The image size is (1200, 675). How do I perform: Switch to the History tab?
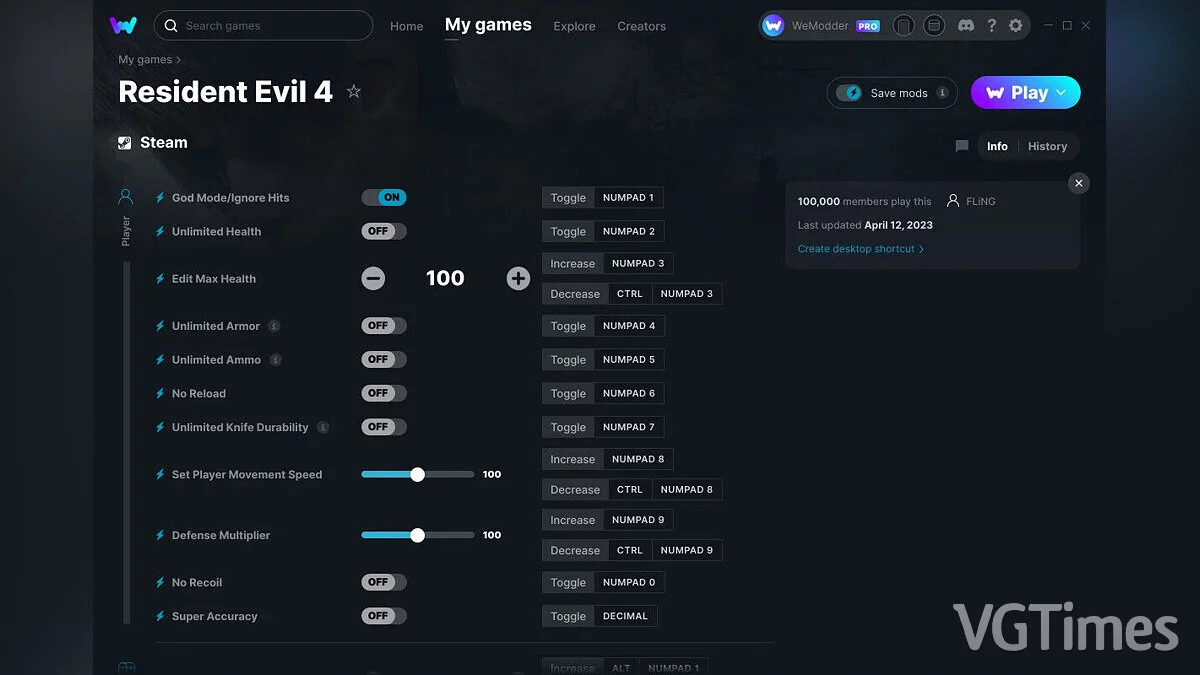point(1047,146)
